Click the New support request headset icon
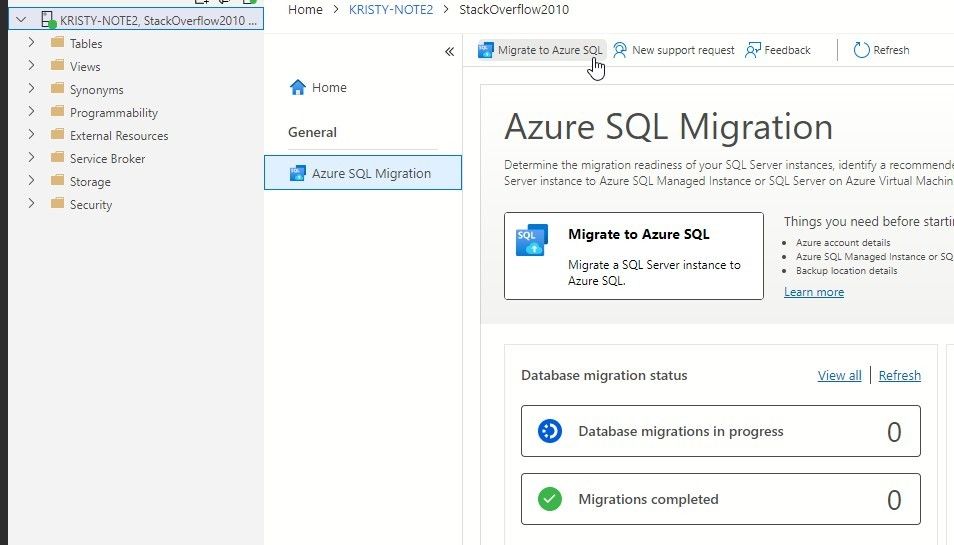This screenshot has height=545, width=954. pos(619,50)
